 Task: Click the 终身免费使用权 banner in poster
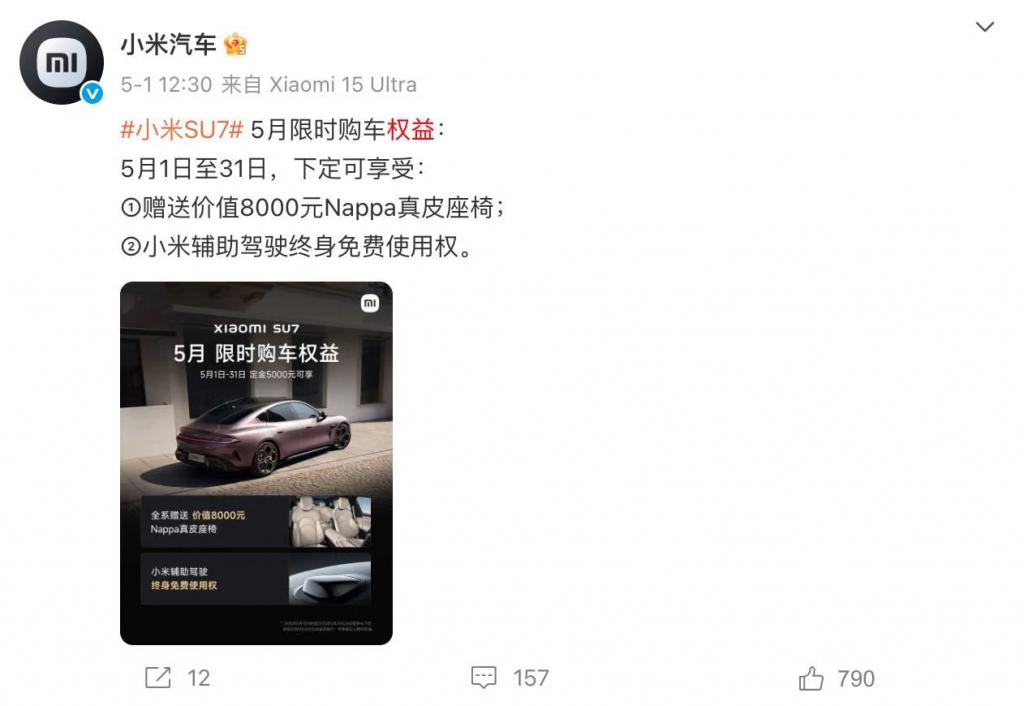pyautogui.click(x=256, y=579)
